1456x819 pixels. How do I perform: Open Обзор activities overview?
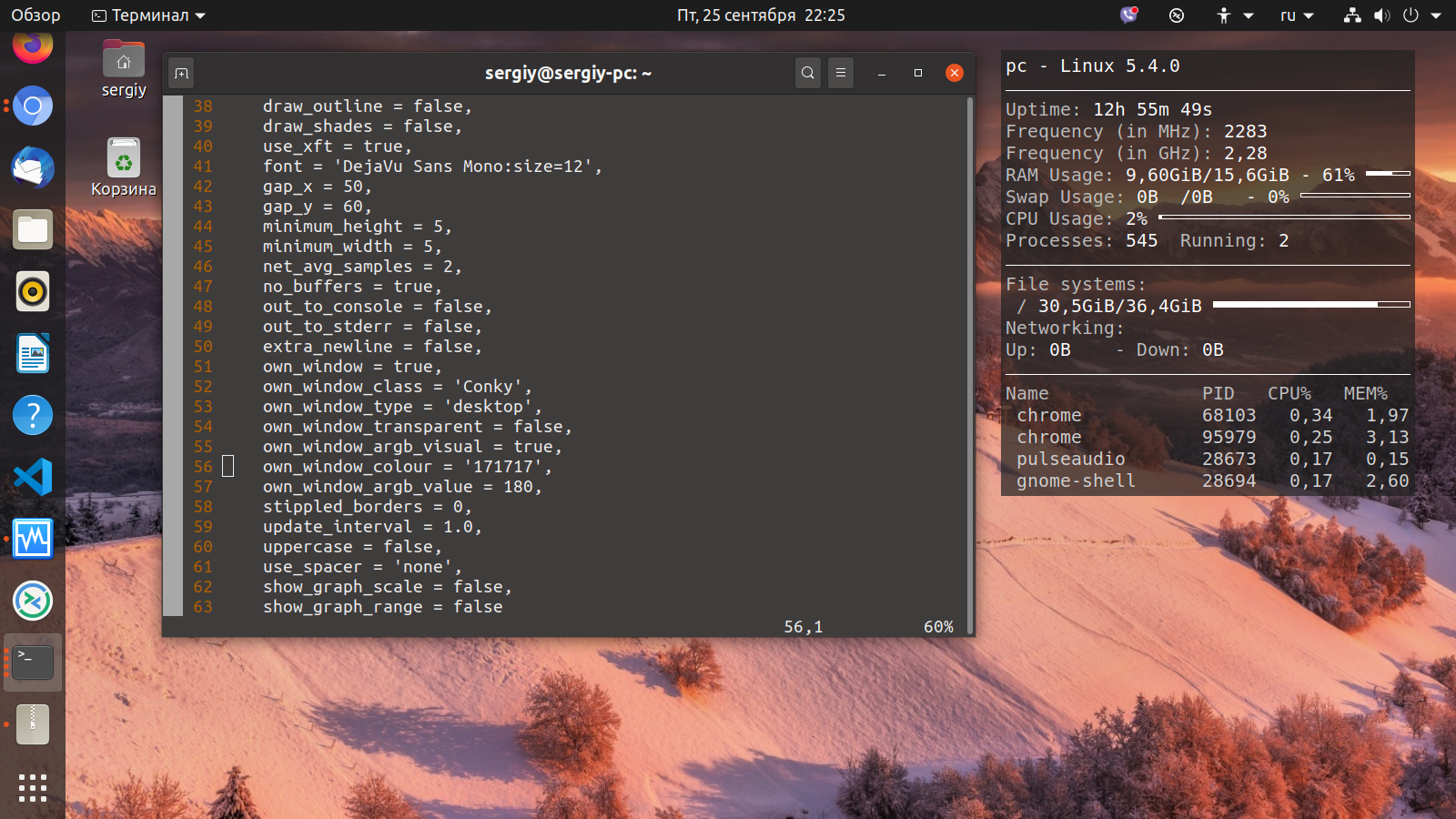(x=35, y=15)
